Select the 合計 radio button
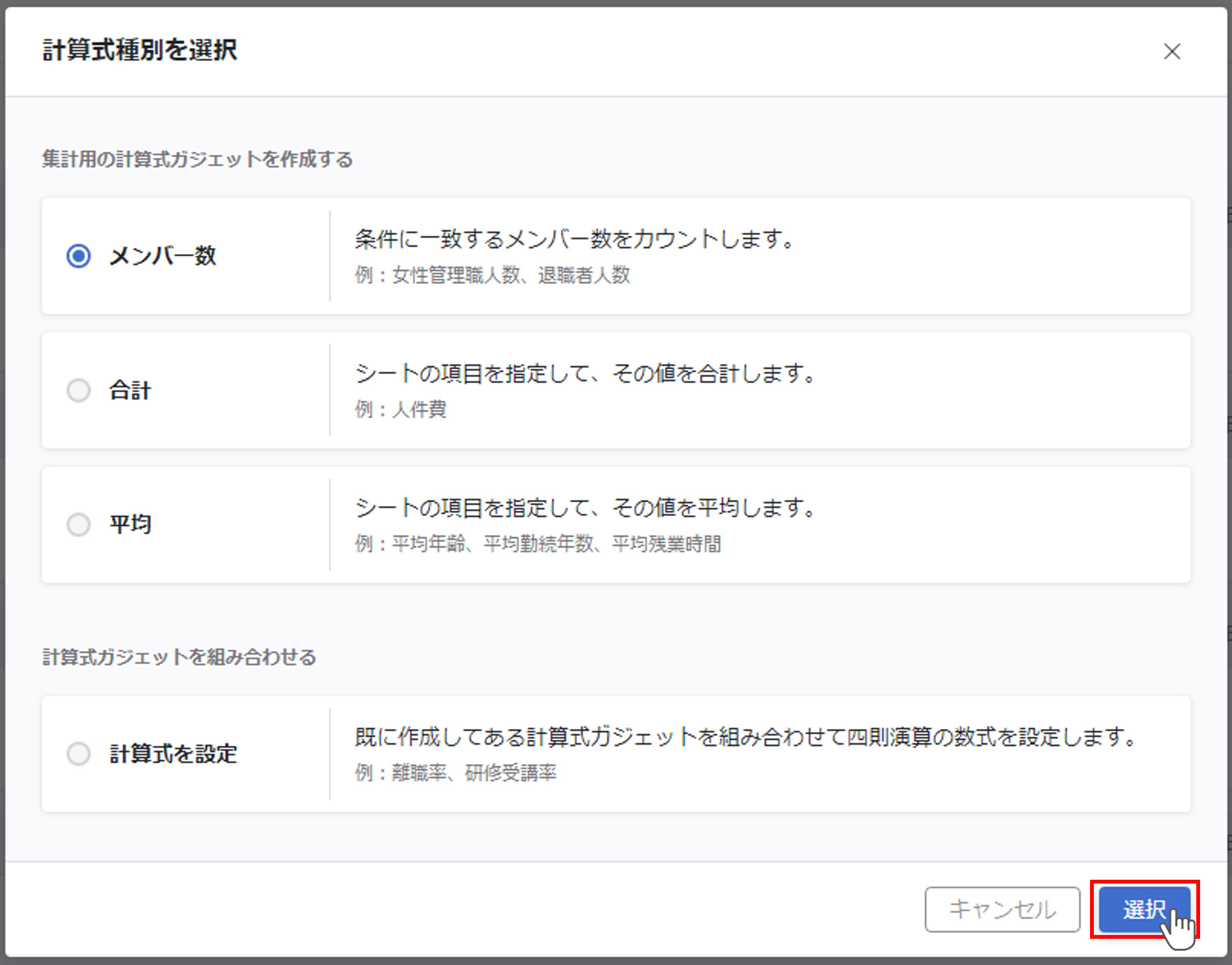 (79, 391)
